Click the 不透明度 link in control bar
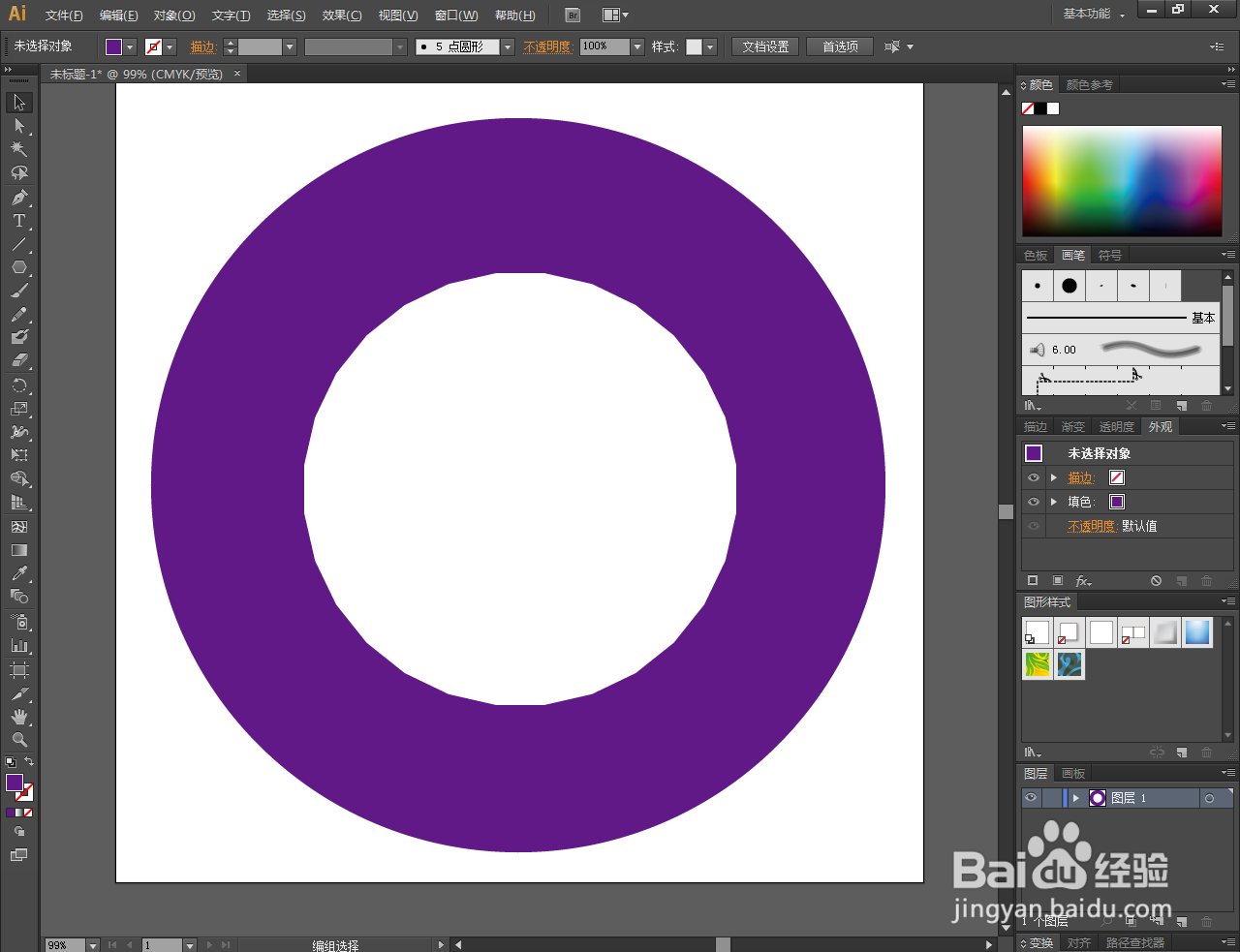This screenshot has width=1240, height=952. (x=548, y=46)
